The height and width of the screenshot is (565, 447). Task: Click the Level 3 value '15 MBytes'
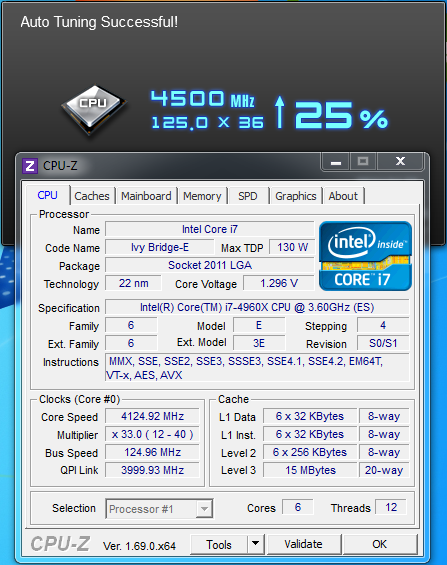[310, 470]
